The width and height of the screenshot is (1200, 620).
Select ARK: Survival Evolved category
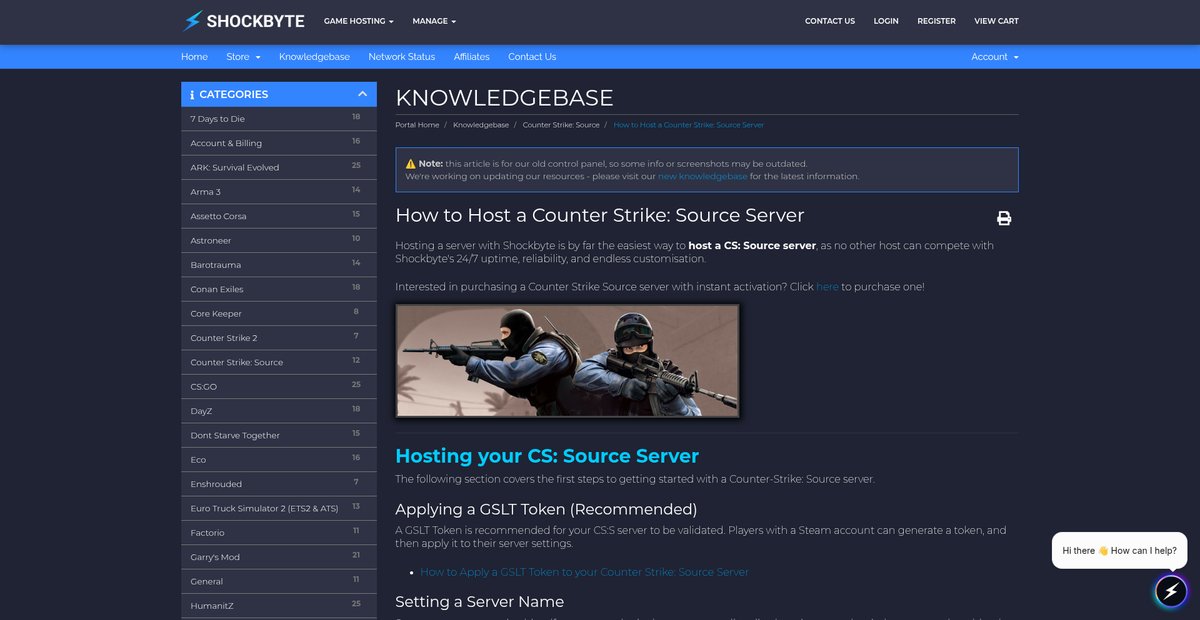coord(279,167)
